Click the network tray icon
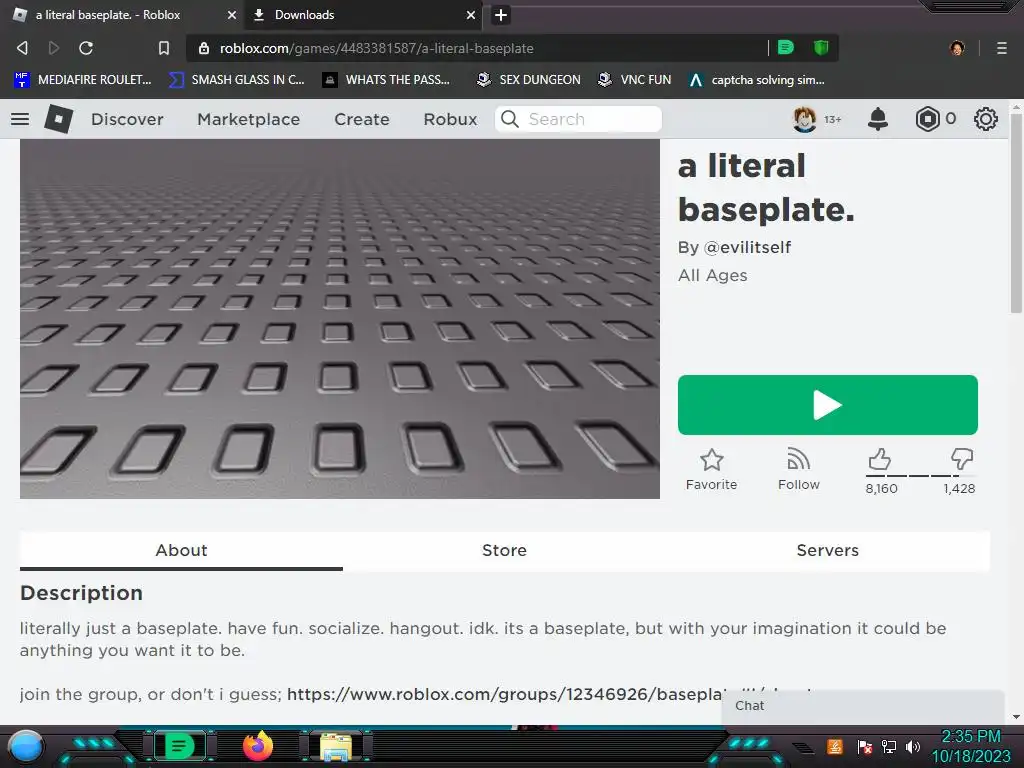Viewport: 1024px width, 768px height. (x=889, y=746)
